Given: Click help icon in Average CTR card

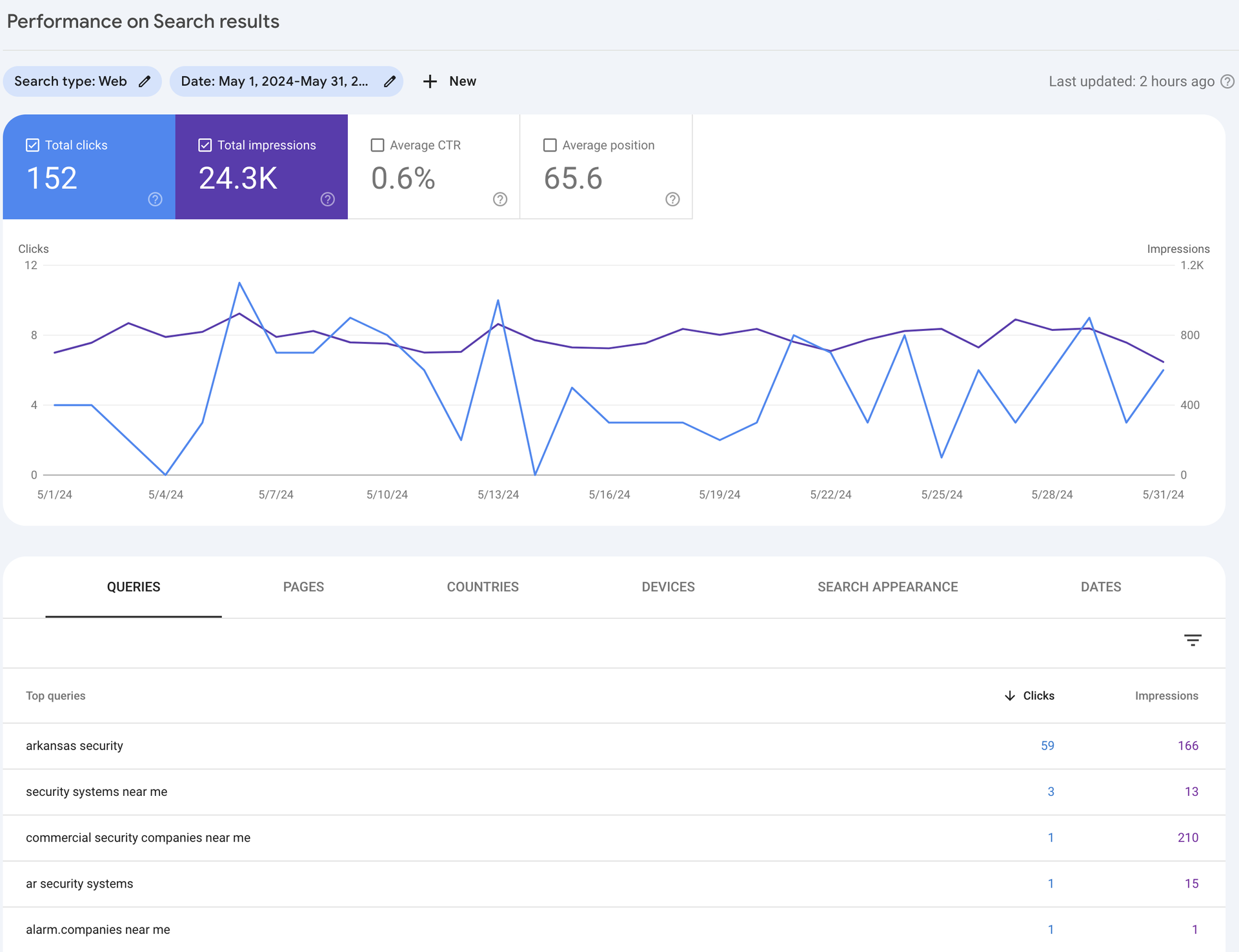Looking at the screenshot, I should pyautogui.click(x=500, y=199).
